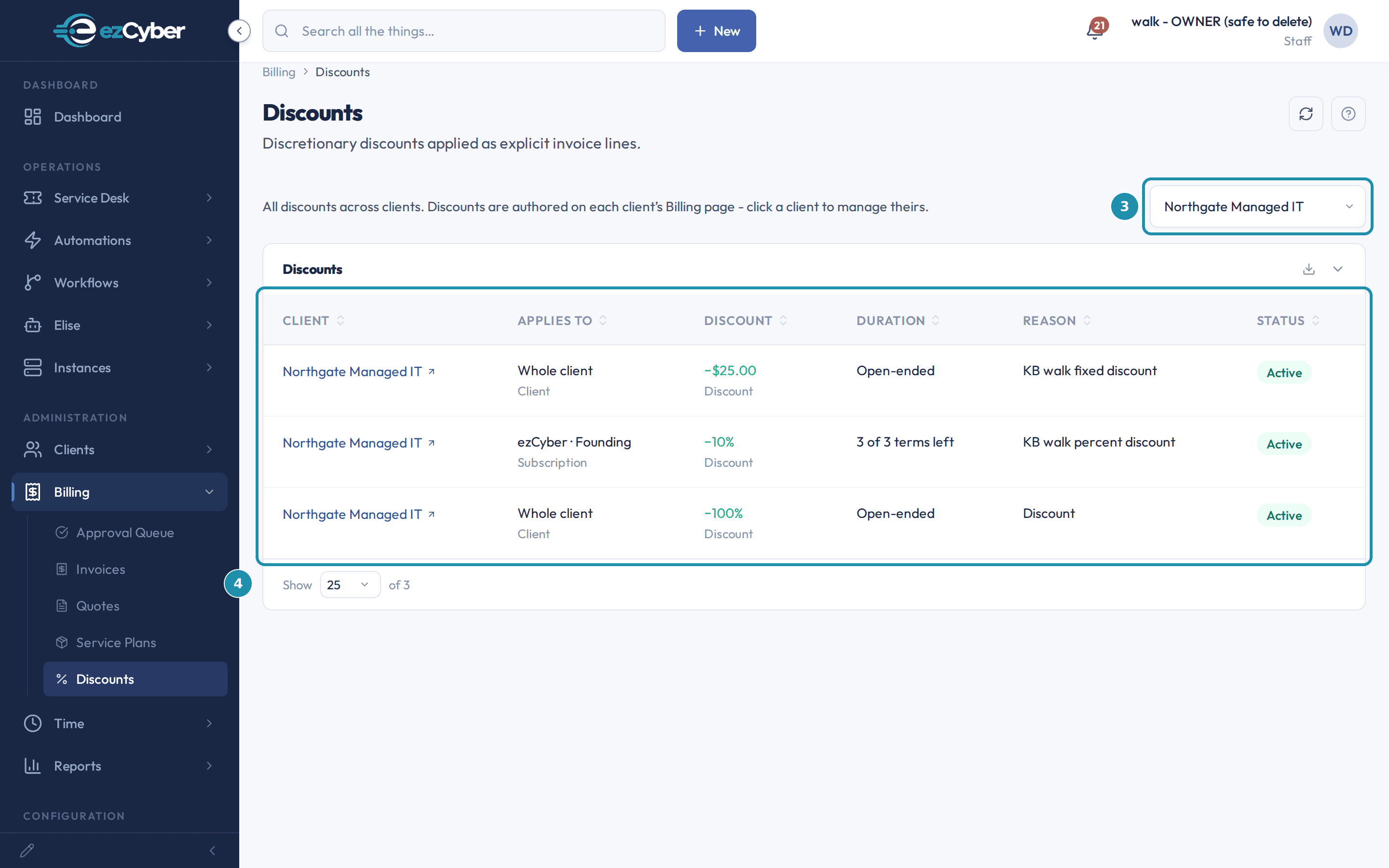Open the Show 25 rows dropdown
This screenshot has width=1389, height=868.
point(350,584)
